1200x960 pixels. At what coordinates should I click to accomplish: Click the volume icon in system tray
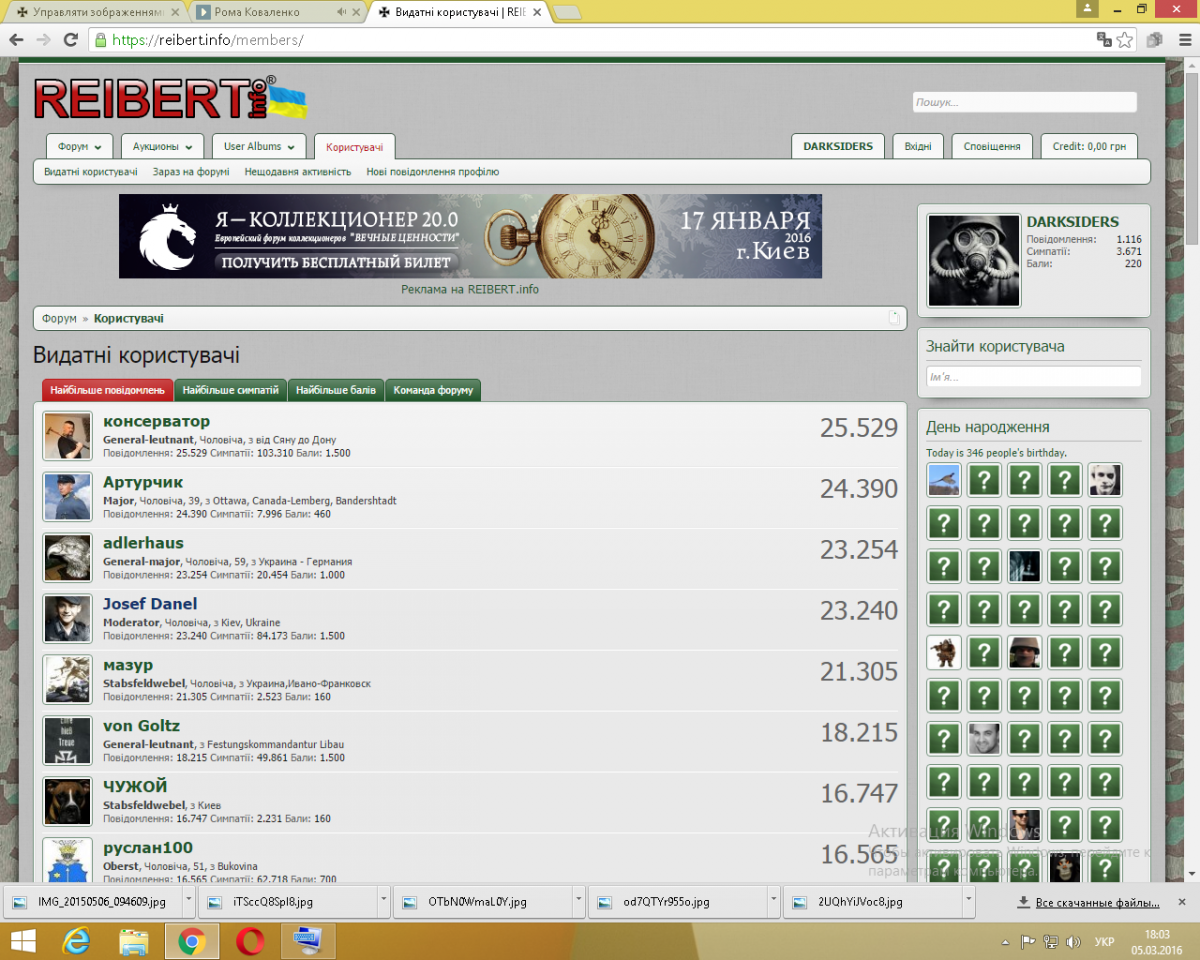(1073, 942)
